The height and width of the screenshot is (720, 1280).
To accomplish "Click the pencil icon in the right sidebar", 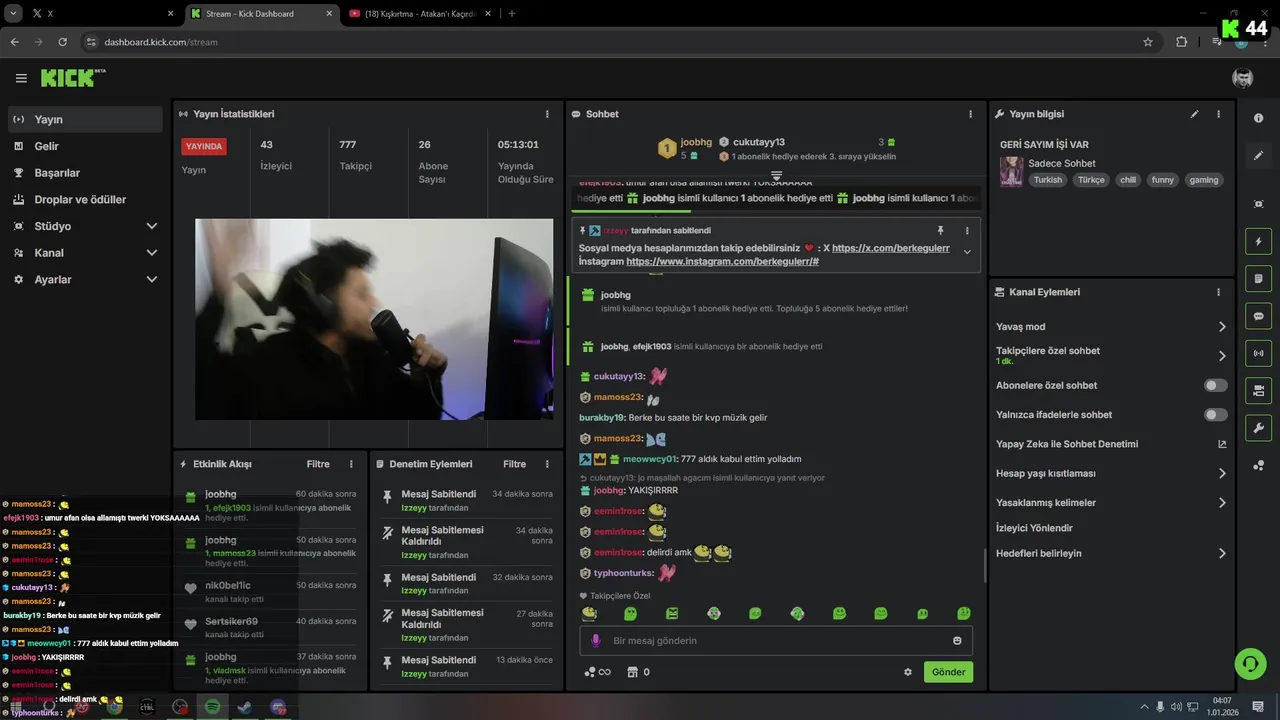I will [x=1258, y=156].
